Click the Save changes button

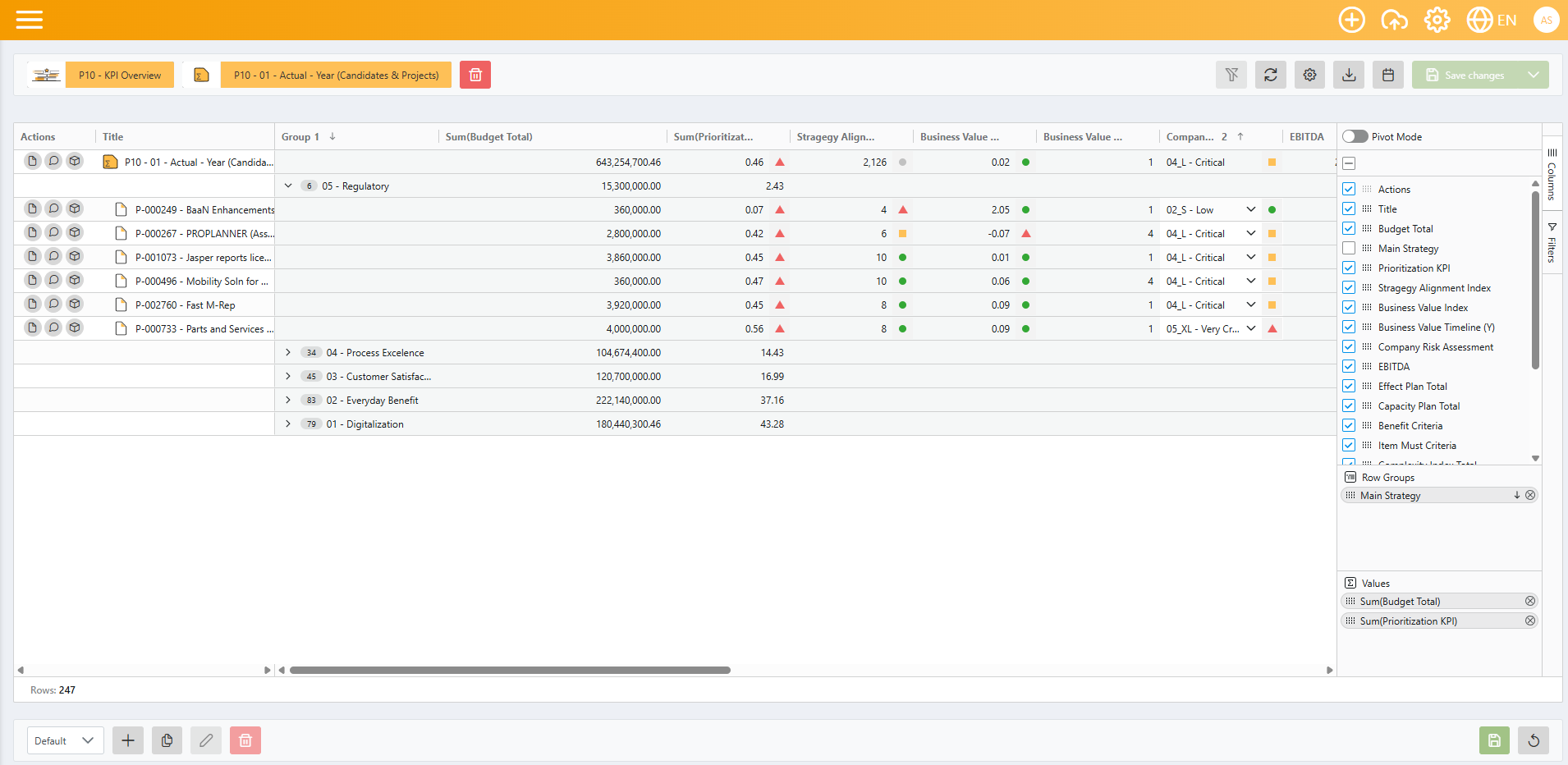pos(1465,75)
